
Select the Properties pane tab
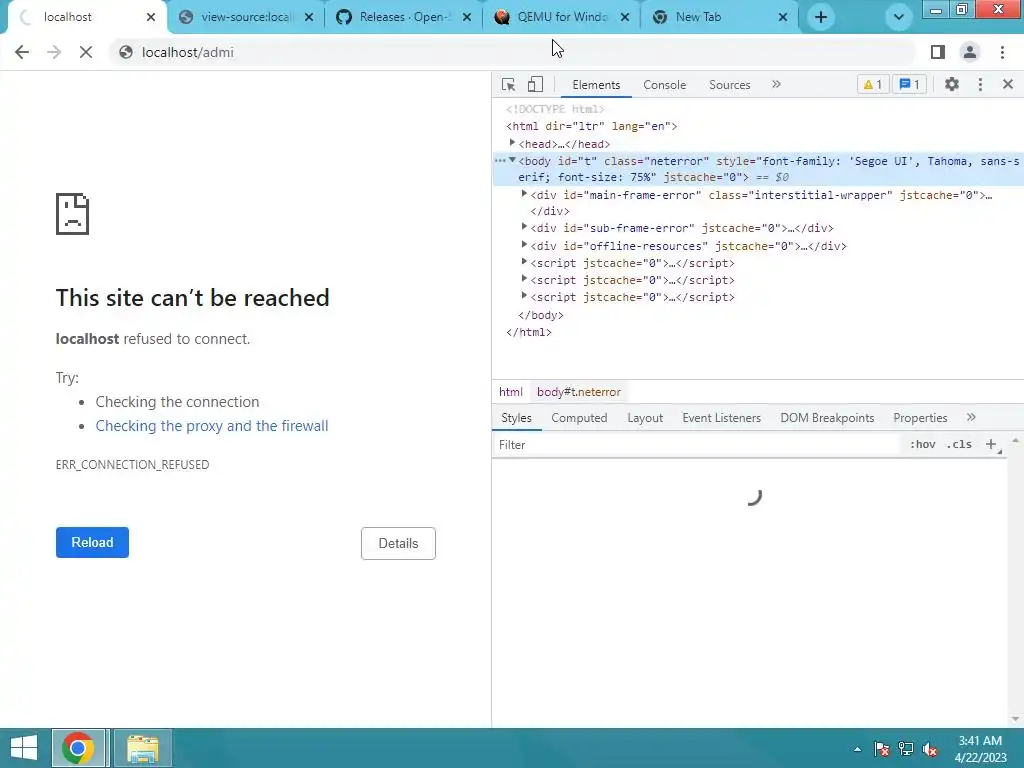(920, 418)
